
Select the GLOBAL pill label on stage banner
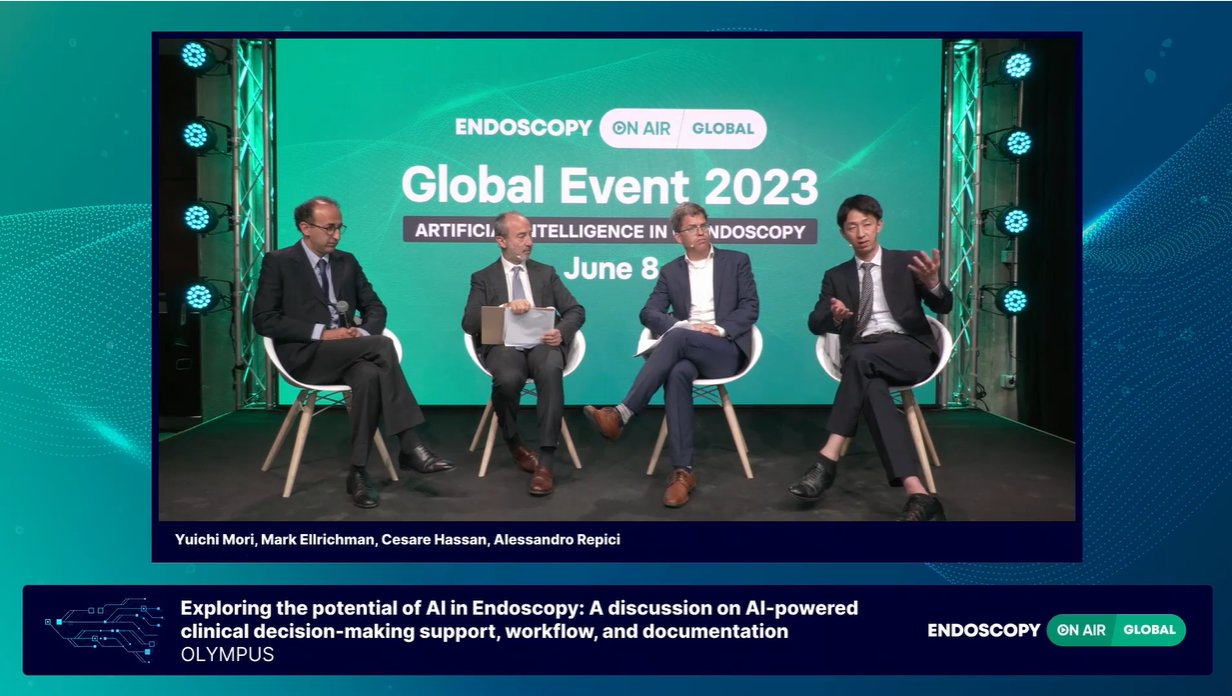tap(723, 129)
